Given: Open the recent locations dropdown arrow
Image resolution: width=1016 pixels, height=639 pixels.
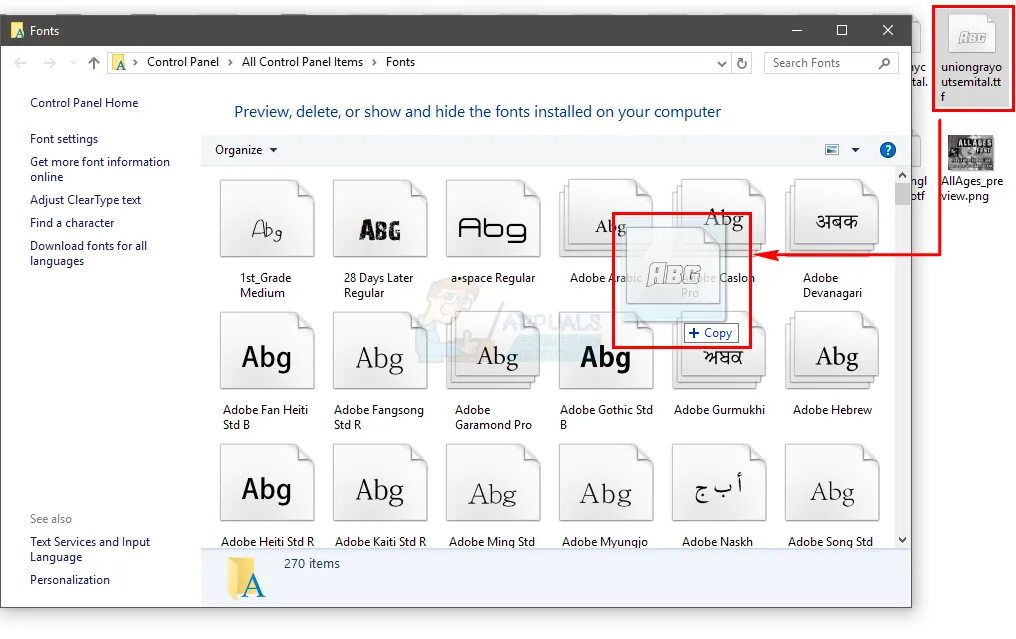Looking at the screenshot, I should point(73,63).
